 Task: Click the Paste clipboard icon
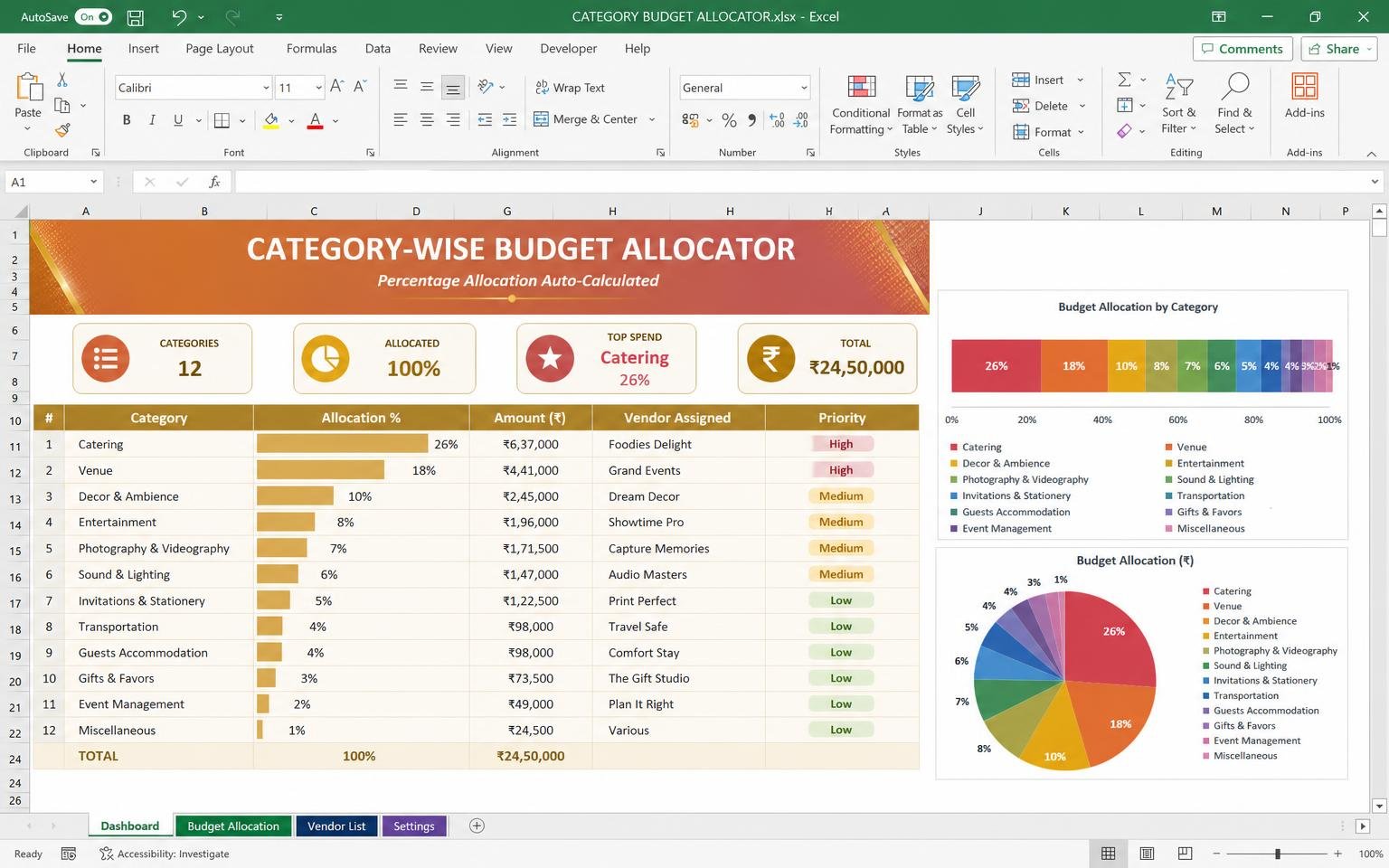[28, 87]
